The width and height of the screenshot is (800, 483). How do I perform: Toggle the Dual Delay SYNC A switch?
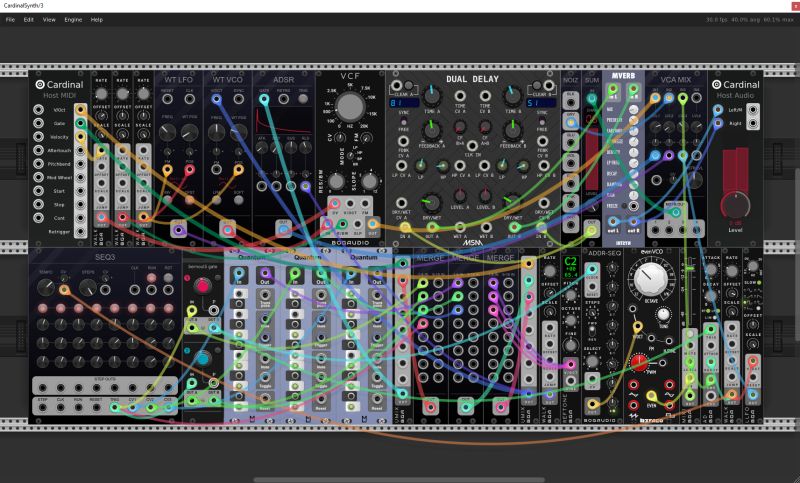(x=403, y=121)
